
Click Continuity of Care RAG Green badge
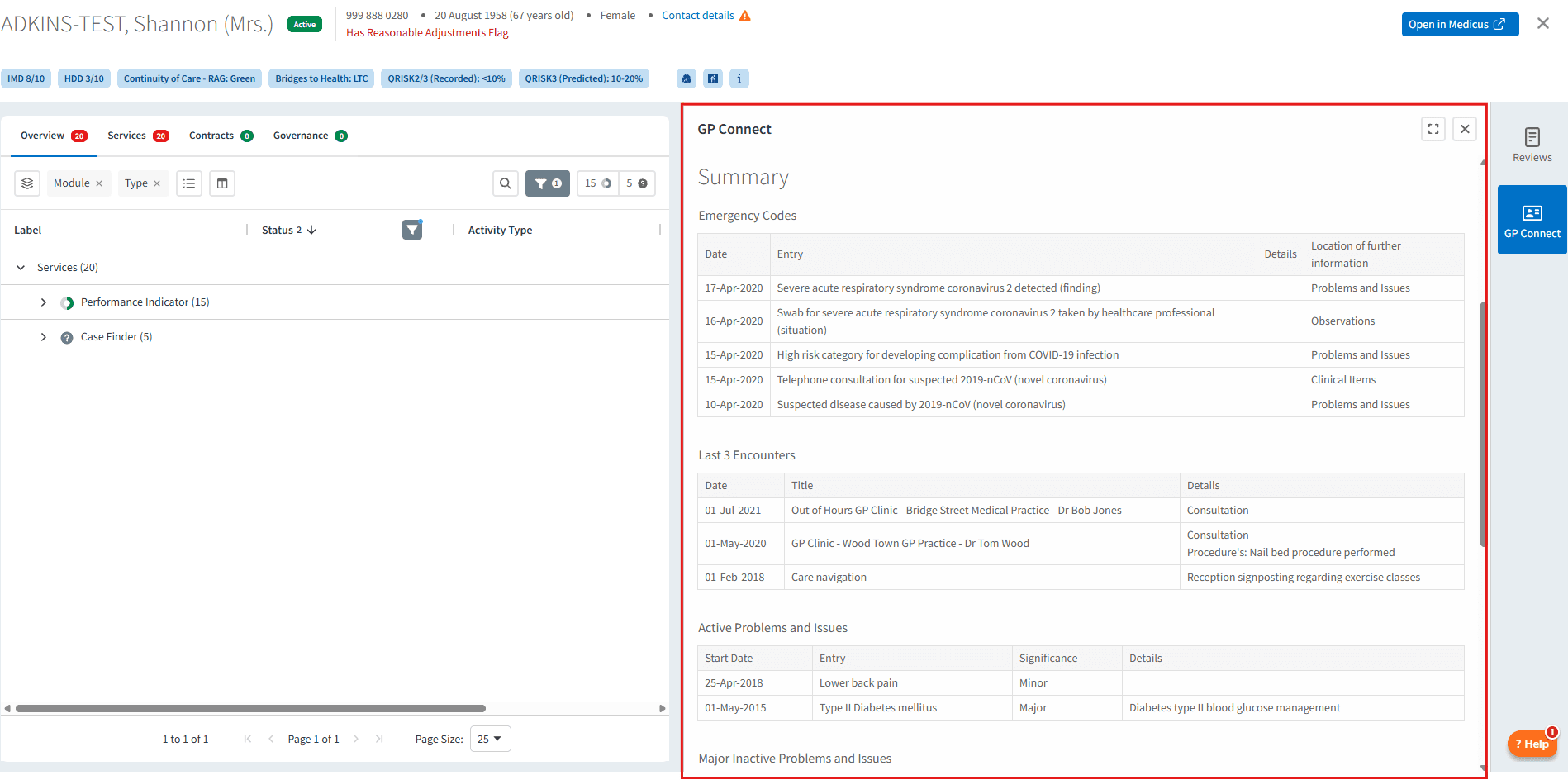[x=189, y=78]
